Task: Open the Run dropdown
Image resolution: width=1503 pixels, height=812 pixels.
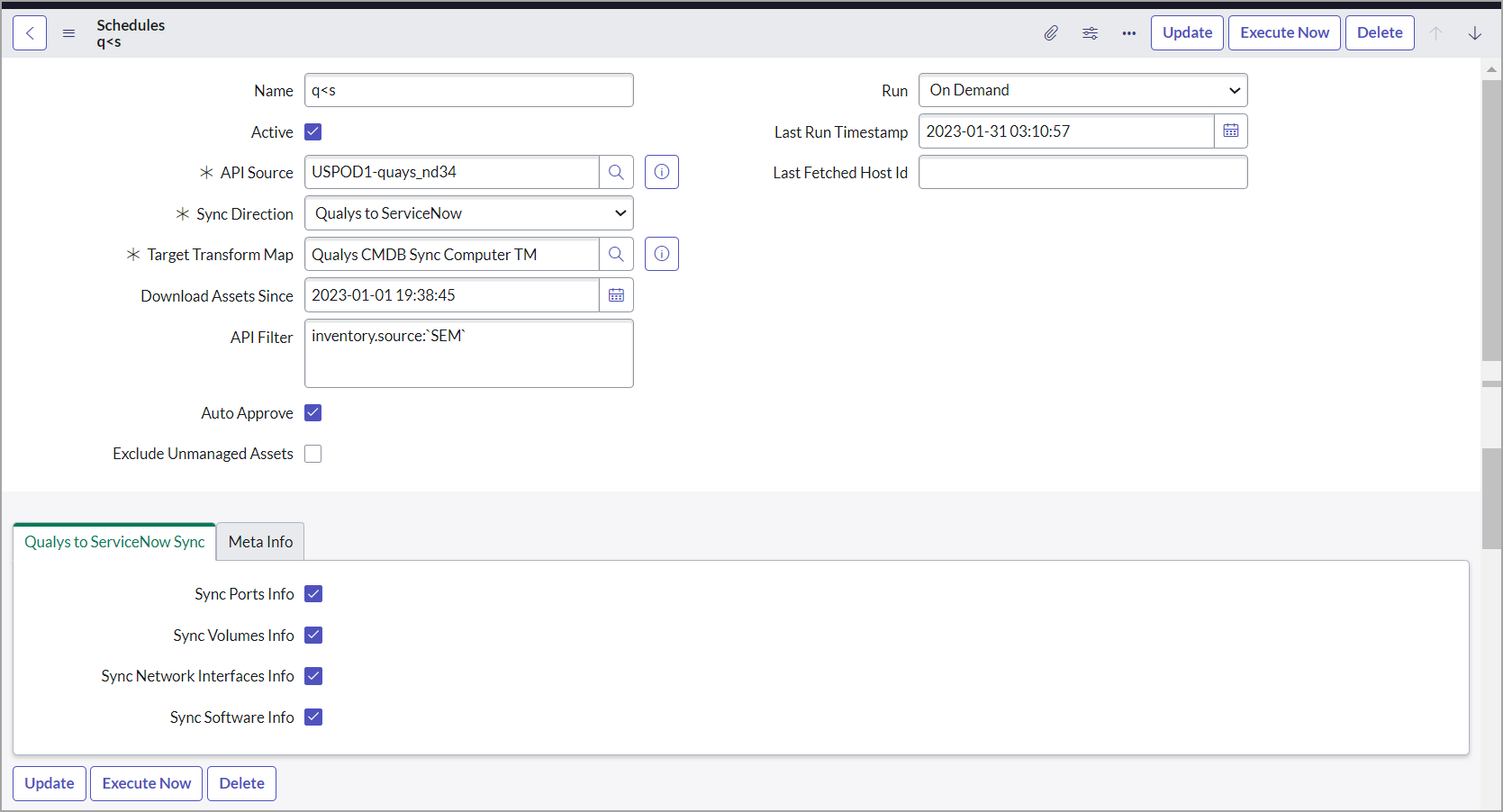Action: pos(1083,90)
